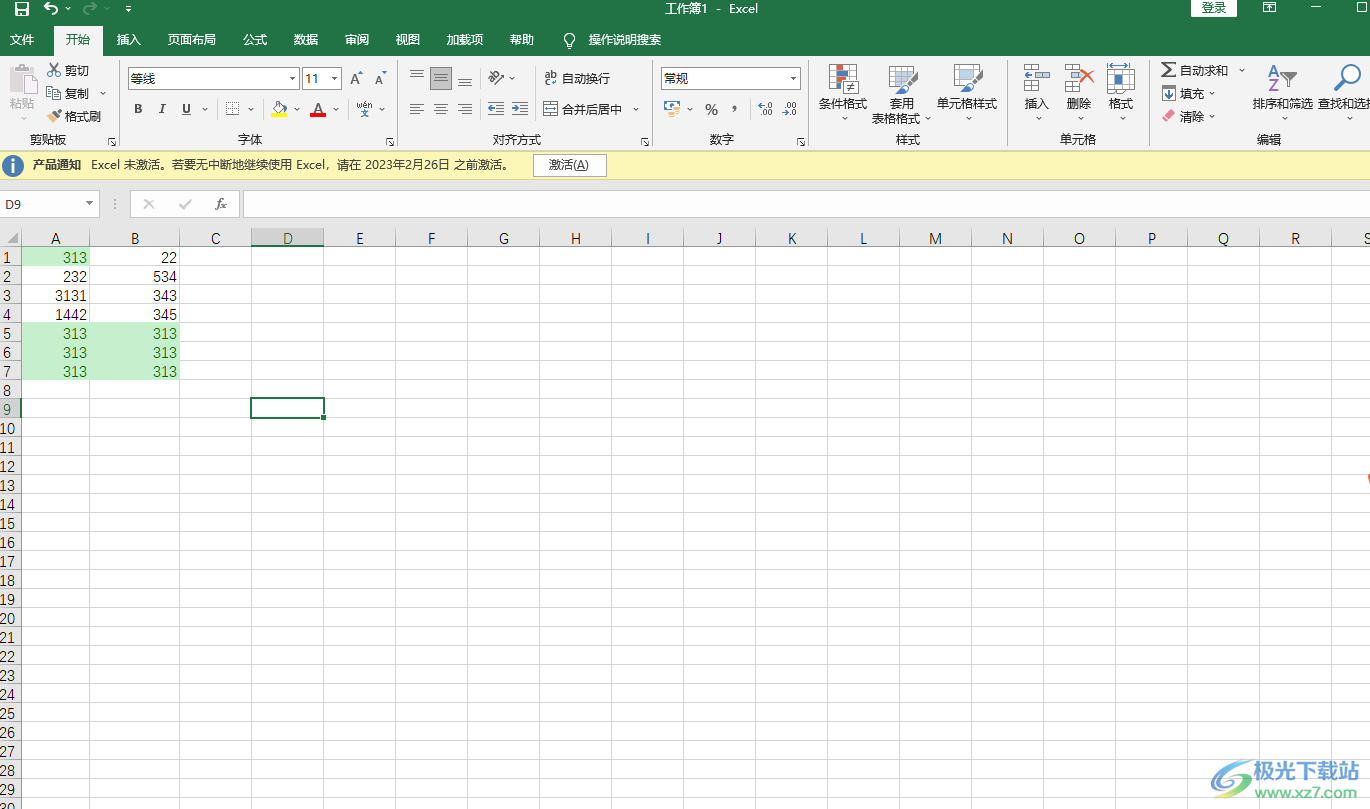Image resolution: width=1370 pixels, height=809 pixels.
Task: Switch to the Review (审阅) tab
Action: [357, 40]
